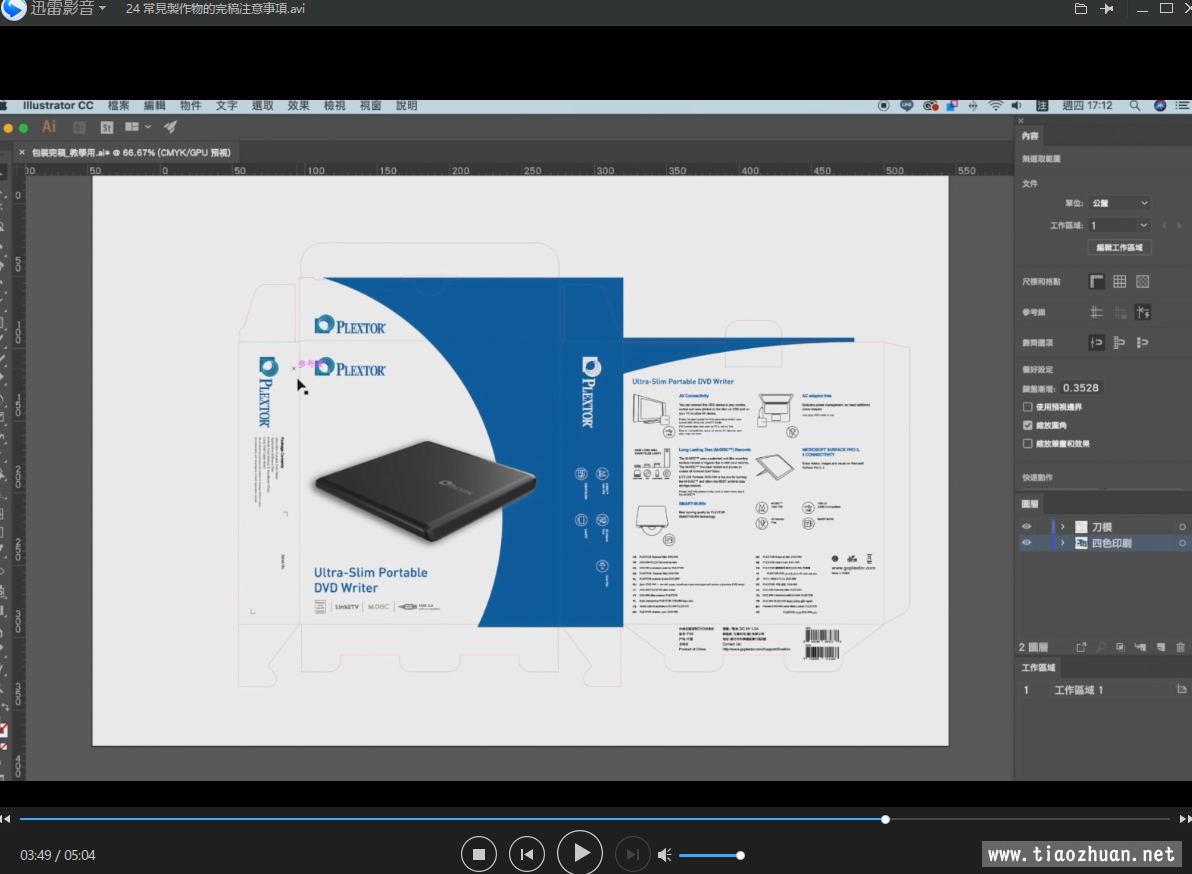Hide the 刀模 layer with eye icon
Image resolution: width=1192 pixels, height=874 pixels.
point(1027,527)
